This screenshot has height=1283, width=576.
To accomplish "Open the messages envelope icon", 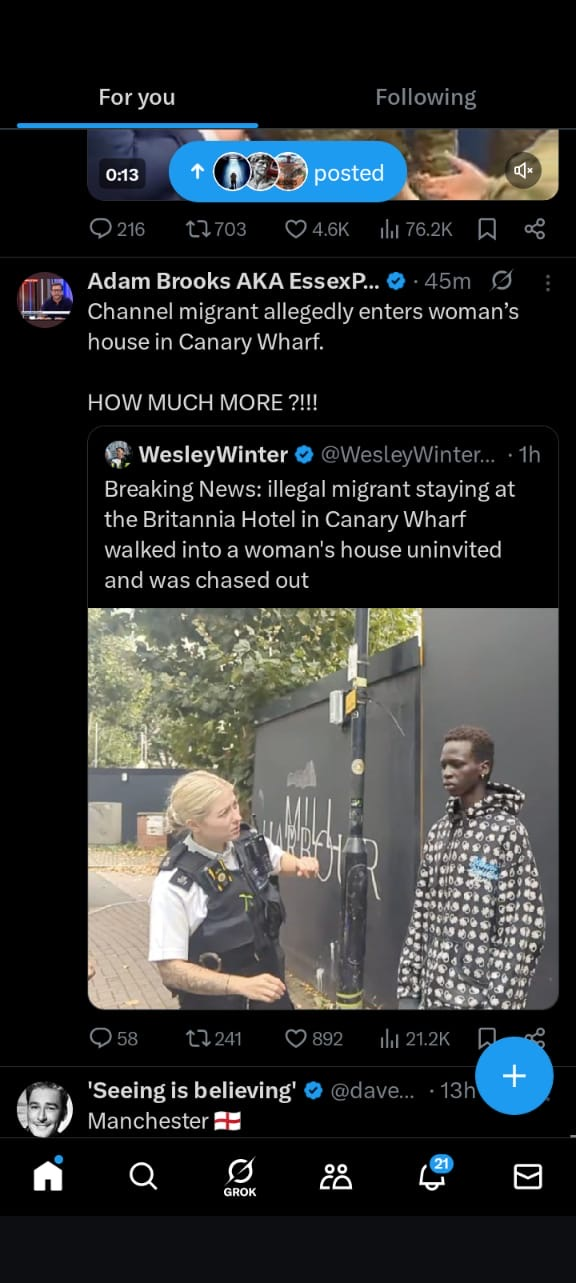I will click(527, 1177).
